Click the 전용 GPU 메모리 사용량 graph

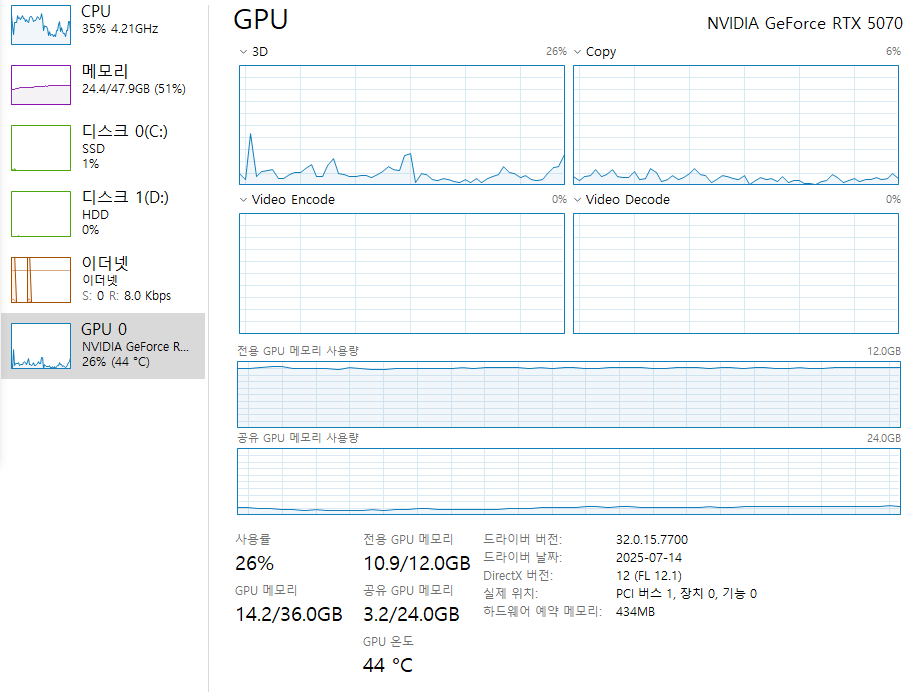coord(569,394)
